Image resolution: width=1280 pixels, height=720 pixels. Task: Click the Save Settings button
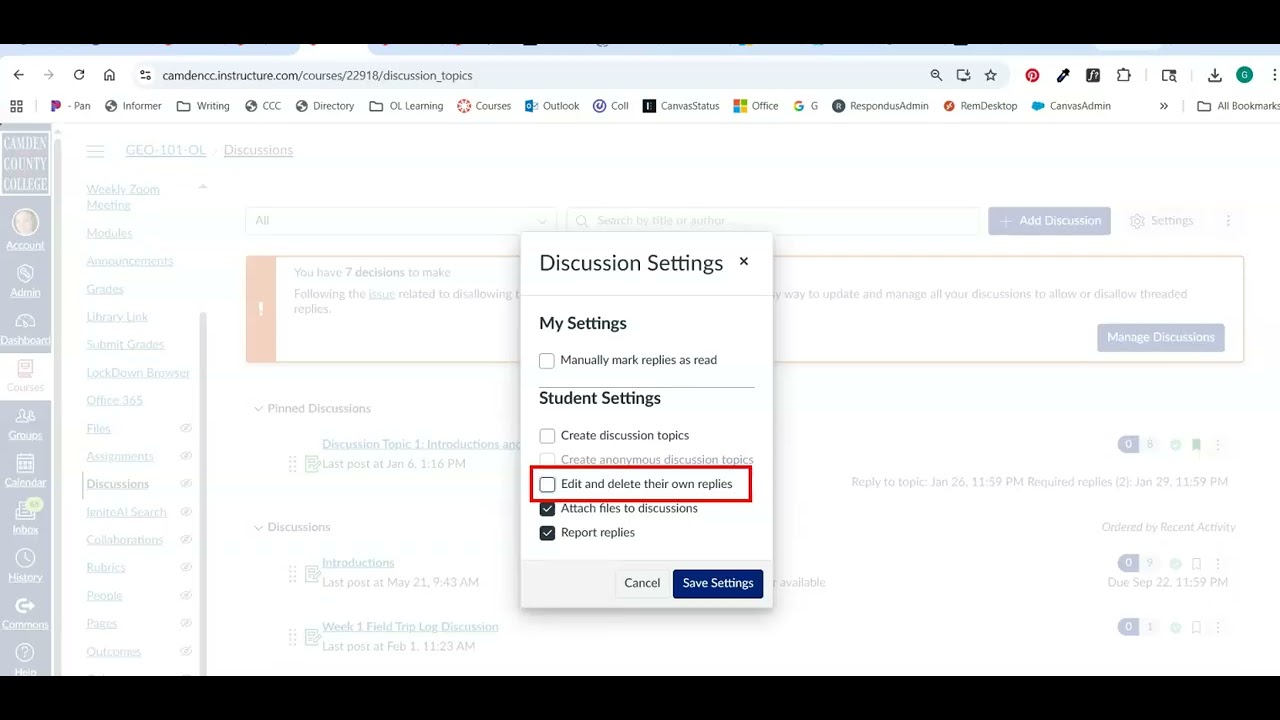pyautogui.click(x=718, y=583)
